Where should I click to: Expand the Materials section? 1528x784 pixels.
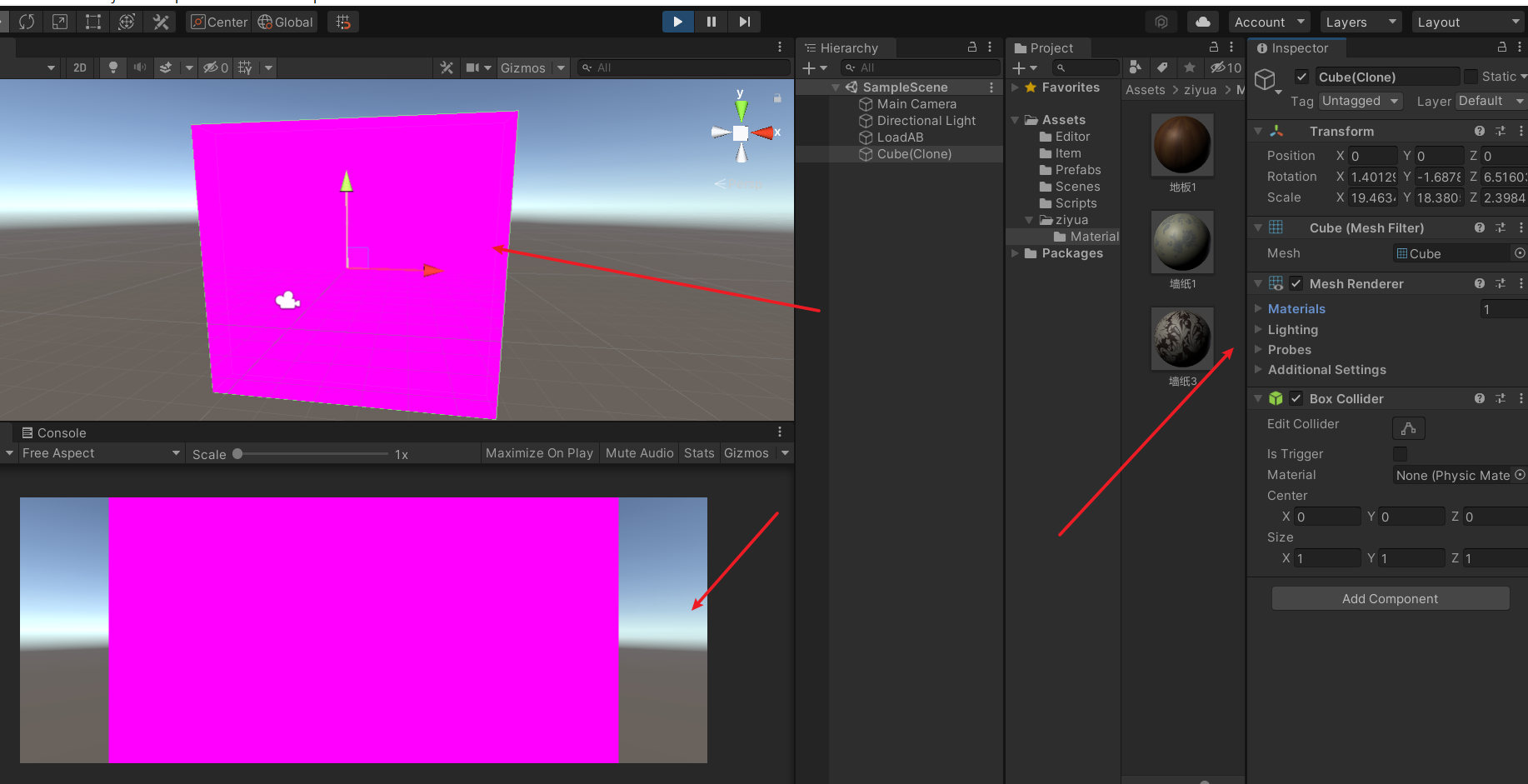point(1259,308)
